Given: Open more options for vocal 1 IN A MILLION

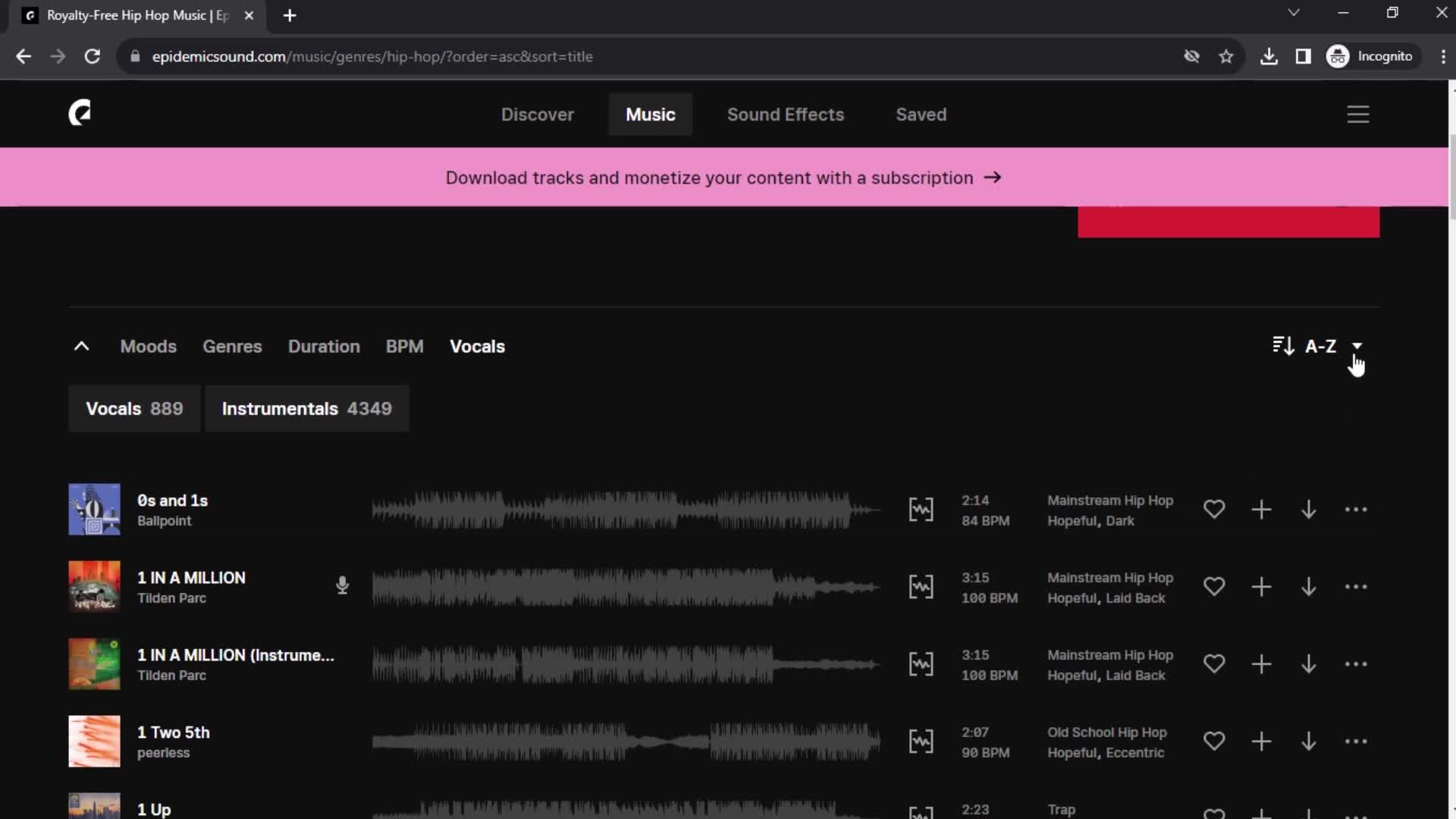Looking at the screenshot, I should coord(1356,587).
